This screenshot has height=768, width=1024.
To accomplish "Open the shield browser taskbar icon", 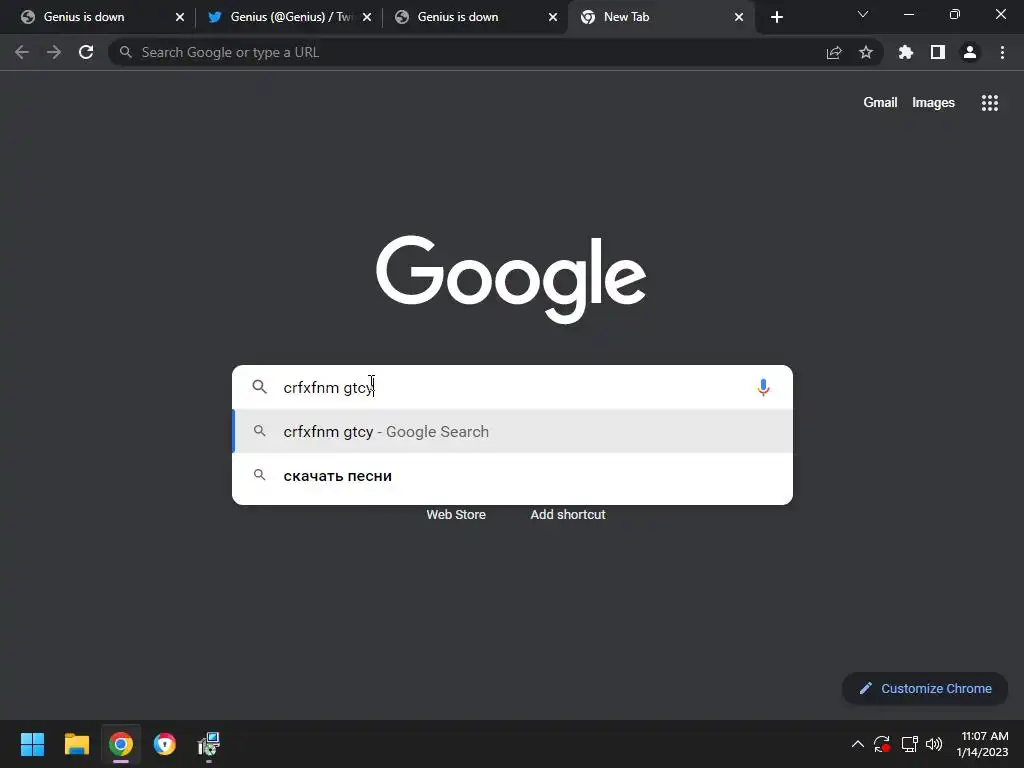I will [165, 744].
